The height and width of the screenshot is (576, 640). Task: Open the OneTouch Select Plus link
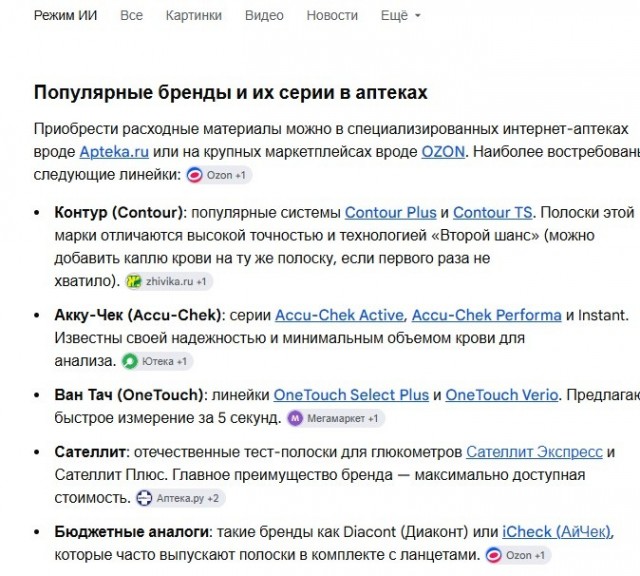point(351,395)
